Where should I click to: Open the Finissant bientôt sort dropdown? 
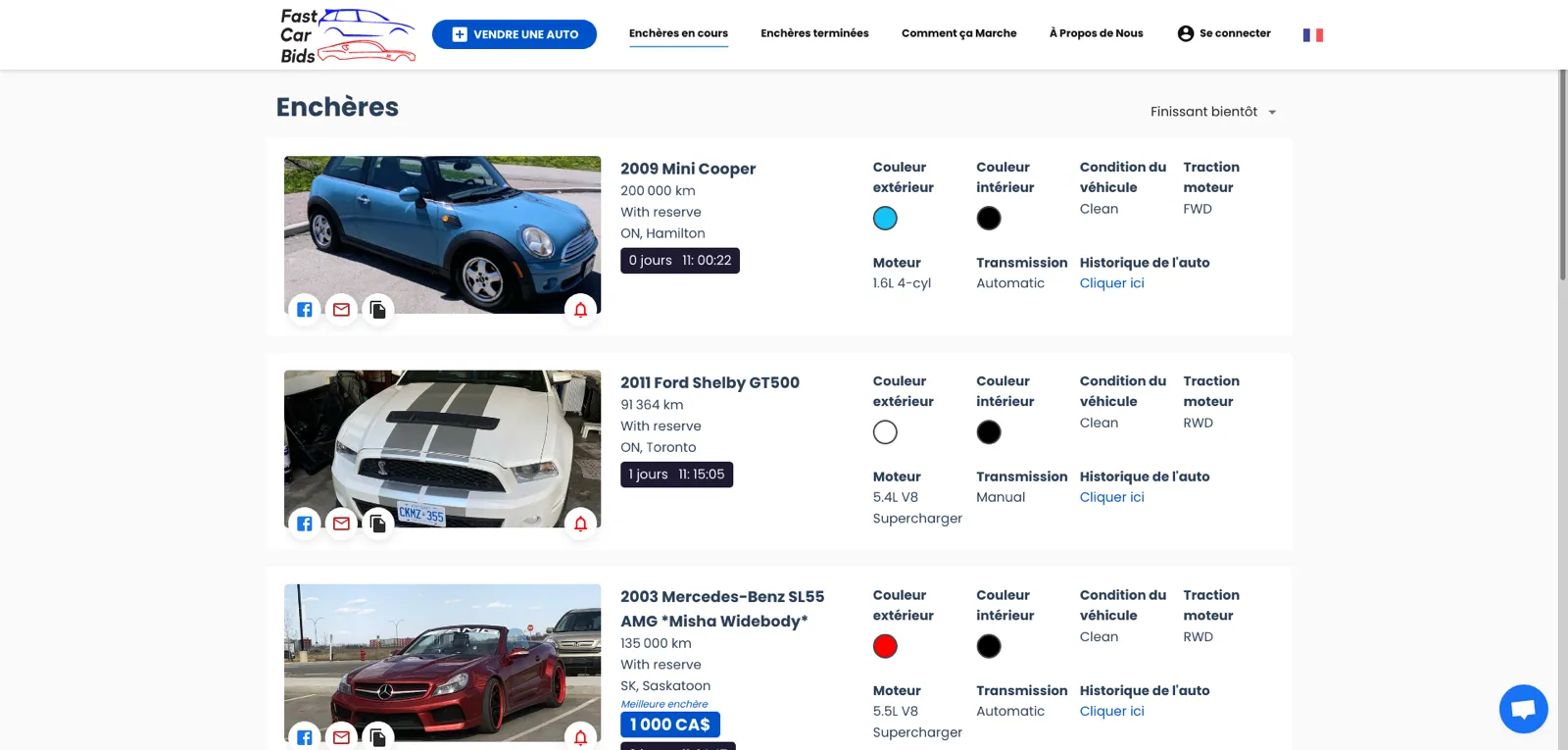coord(1213,112)
